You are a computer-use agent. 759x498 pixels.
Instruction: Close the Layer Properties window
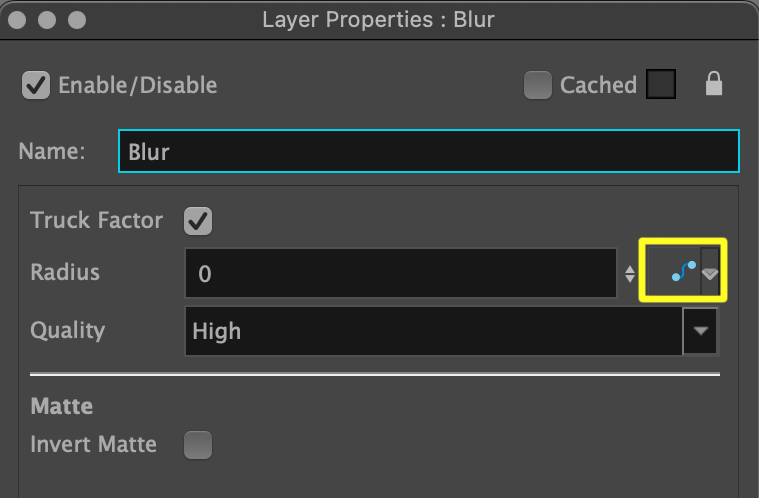pos(18,19)
